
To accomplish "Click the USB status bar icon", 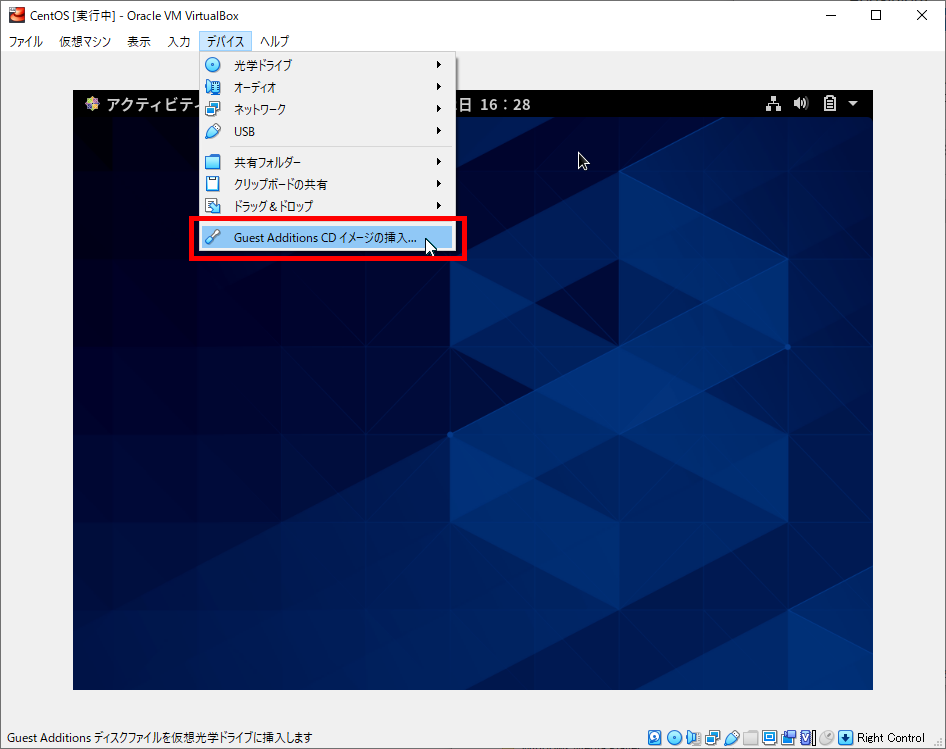I will click(x=731, y=738).
